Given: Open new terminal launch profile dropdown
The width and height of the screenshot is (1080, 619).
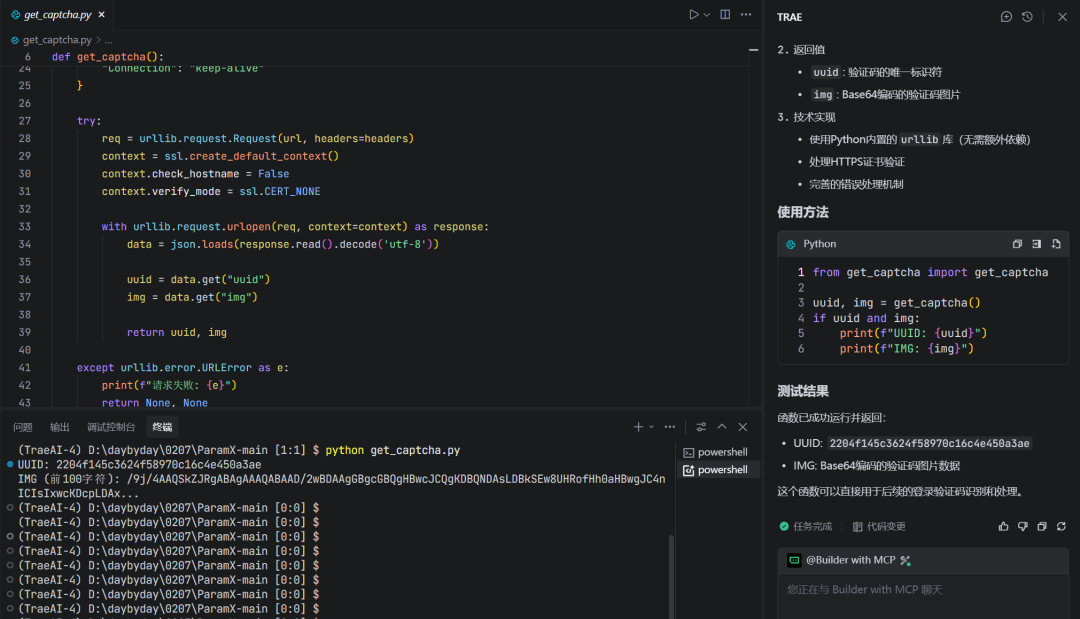Looking at the screenshot, I should [x=652, y=427].
